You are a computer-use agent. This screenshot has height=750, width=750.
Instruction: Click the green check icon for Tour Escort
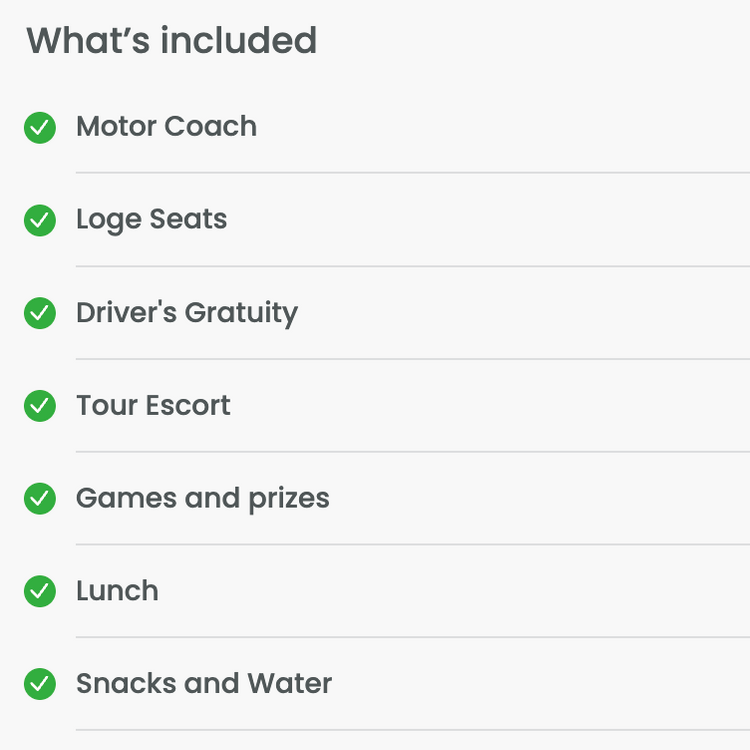40,406
